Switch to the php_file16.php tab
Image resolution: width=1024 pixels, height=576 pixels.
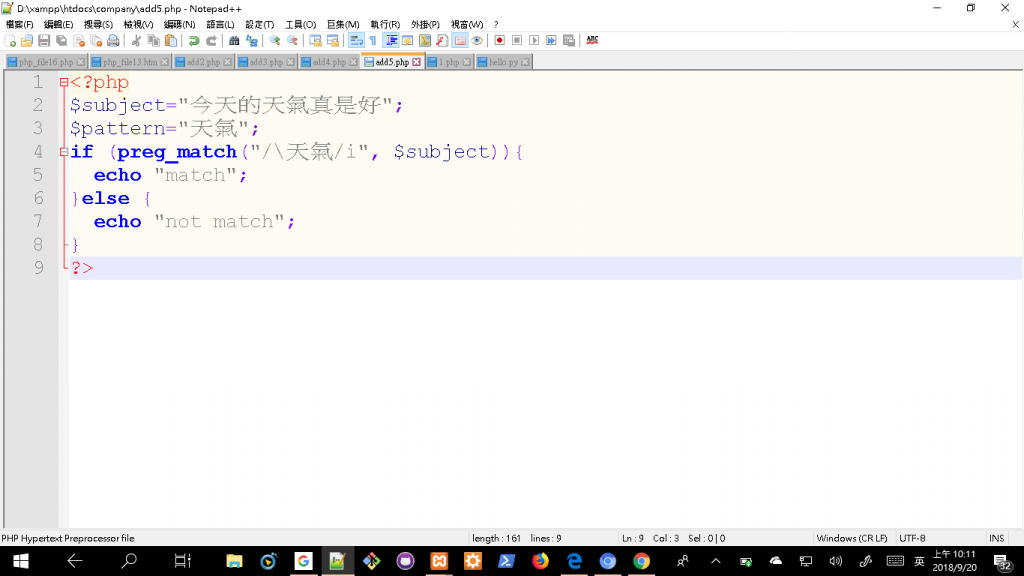coord(46,62)
